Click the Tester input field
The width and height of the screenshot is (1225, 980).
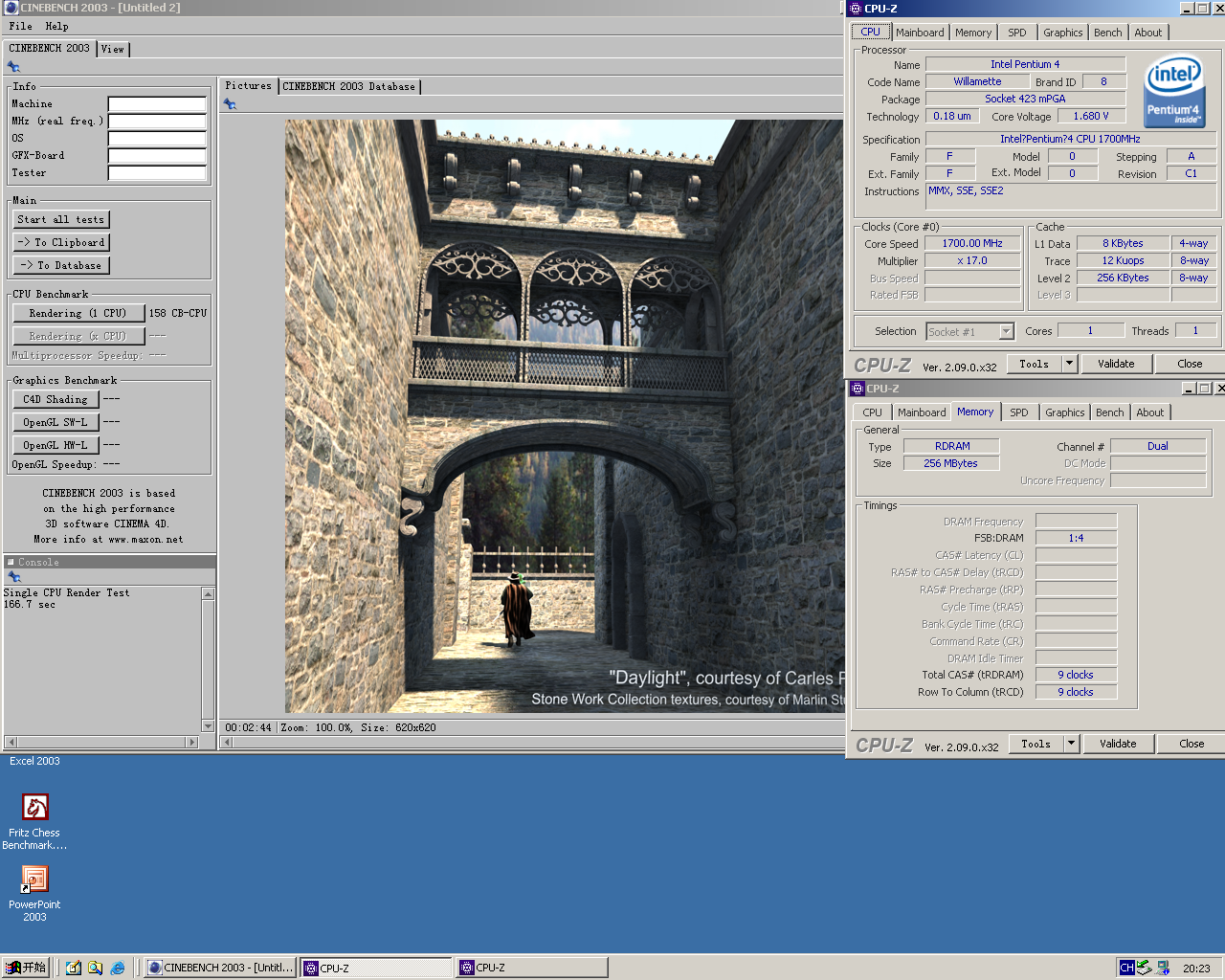157,172
